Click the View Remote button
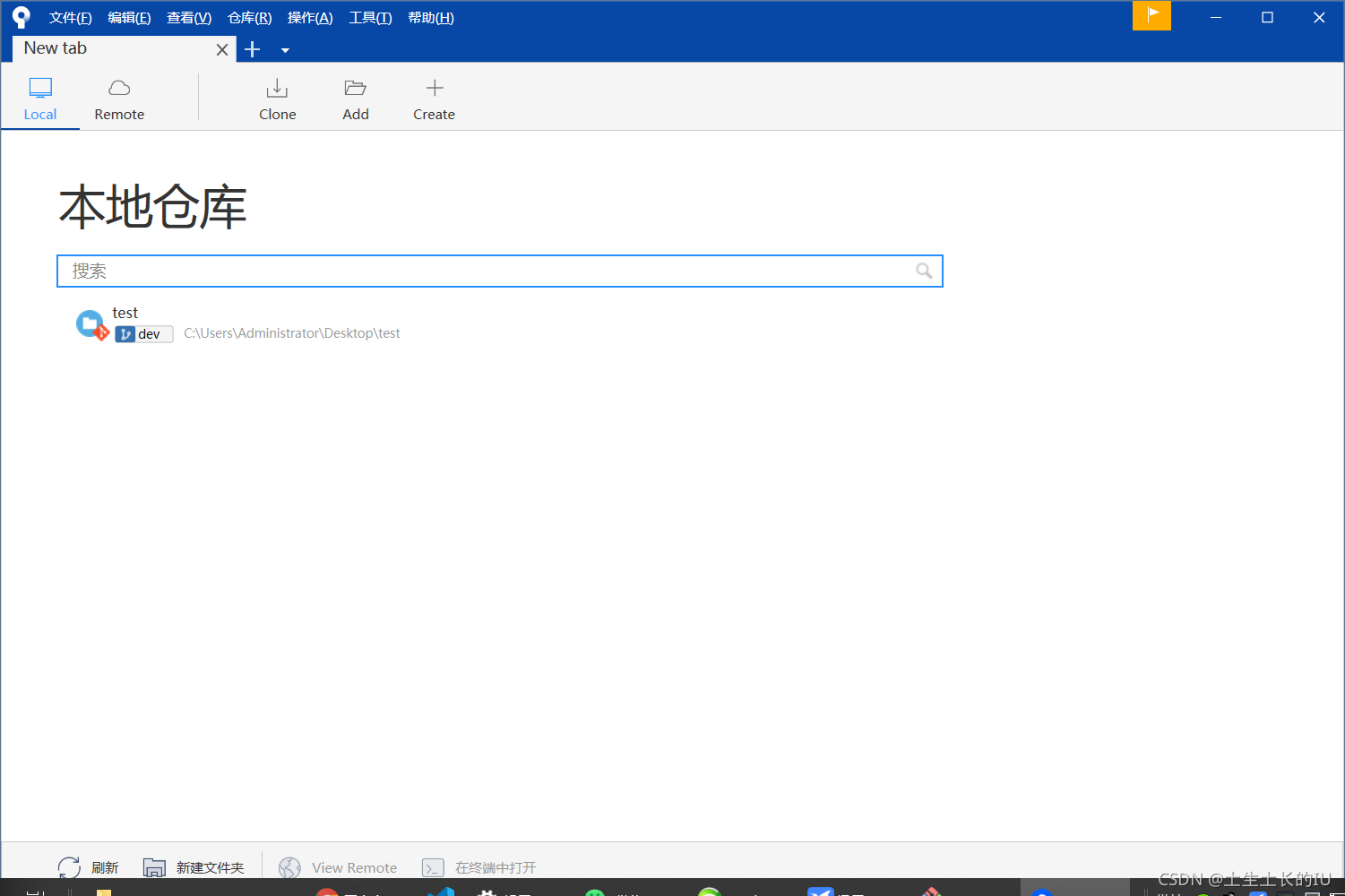This screenshot has width=1345, height=896. [338, 867]
